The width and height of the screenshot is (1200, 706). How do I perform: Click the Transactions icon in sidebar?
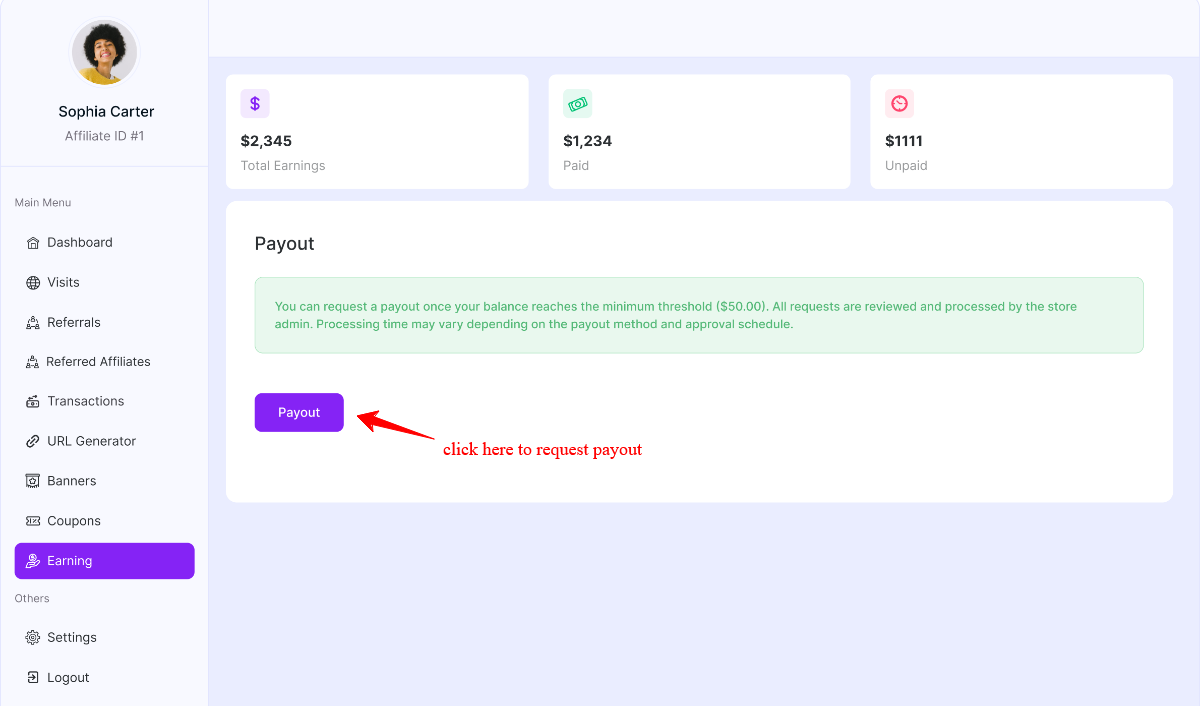(33, 402)
